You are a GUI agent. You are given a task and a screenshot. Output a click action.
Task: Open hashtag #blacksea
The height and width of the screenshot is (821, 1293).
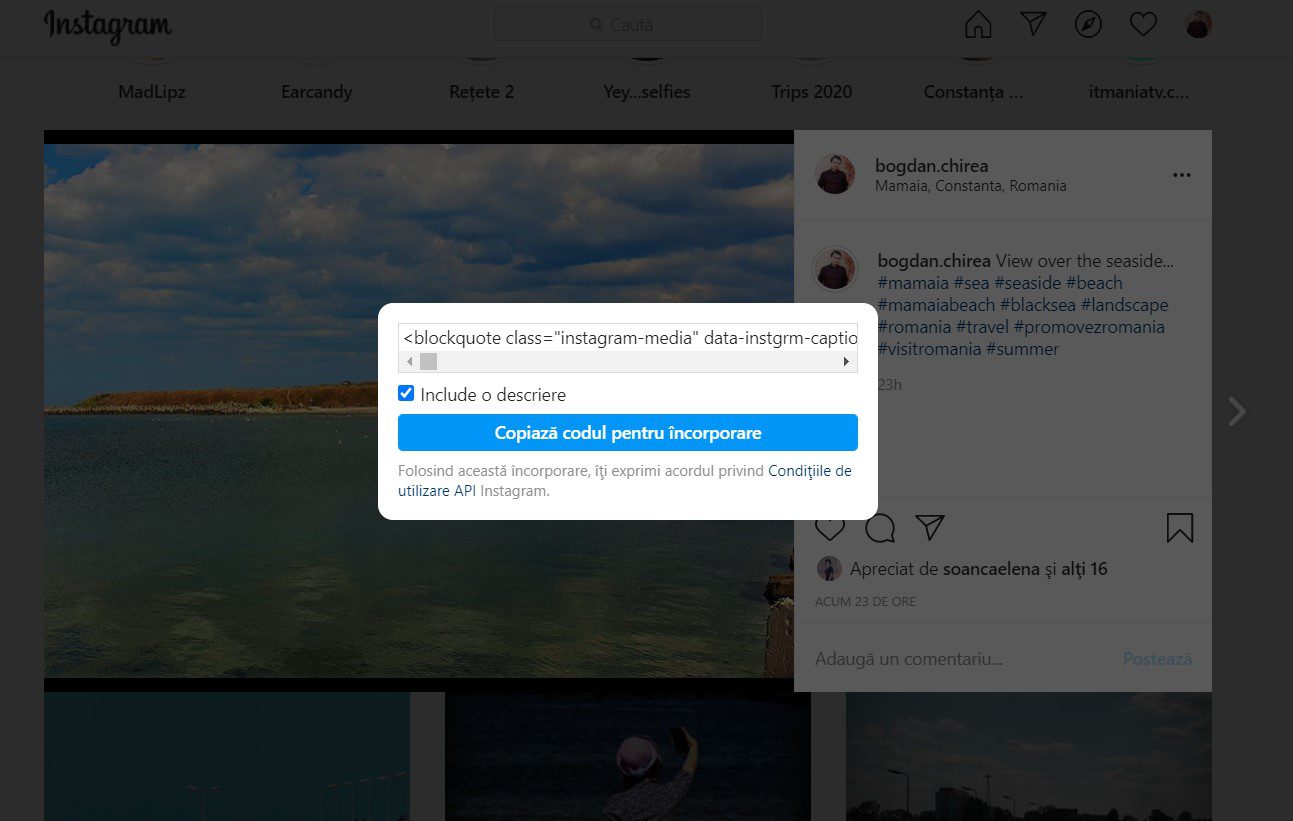tap(1037, 305)
